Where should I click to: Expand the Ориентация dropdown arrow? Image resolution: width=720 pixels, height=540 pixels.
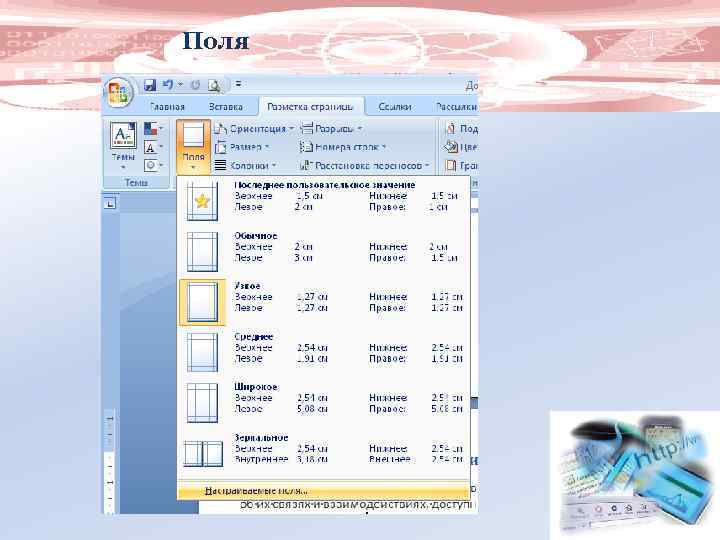291,129
